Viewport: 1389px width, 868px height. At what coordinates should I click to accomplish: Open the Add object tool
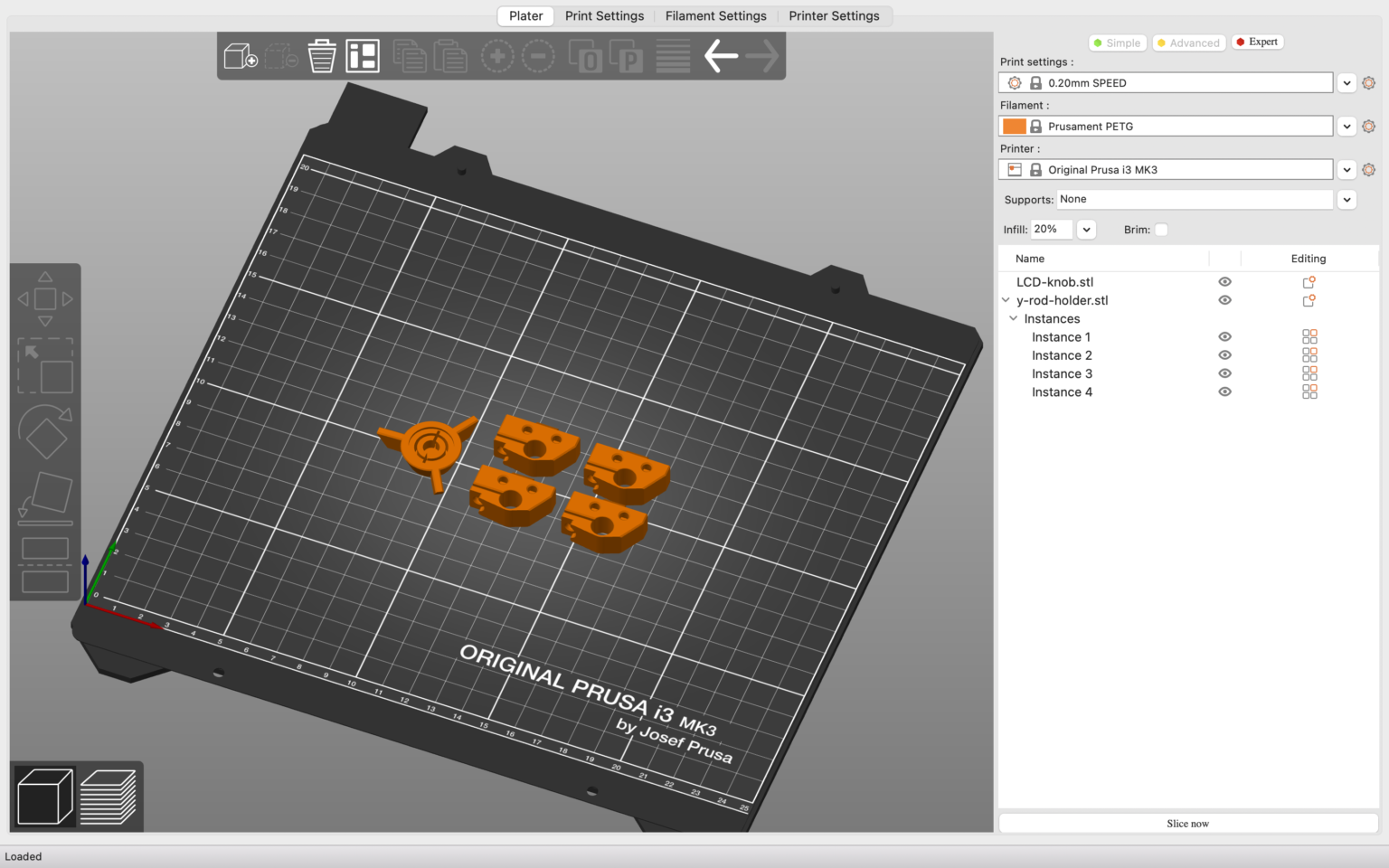coord(240,55)
